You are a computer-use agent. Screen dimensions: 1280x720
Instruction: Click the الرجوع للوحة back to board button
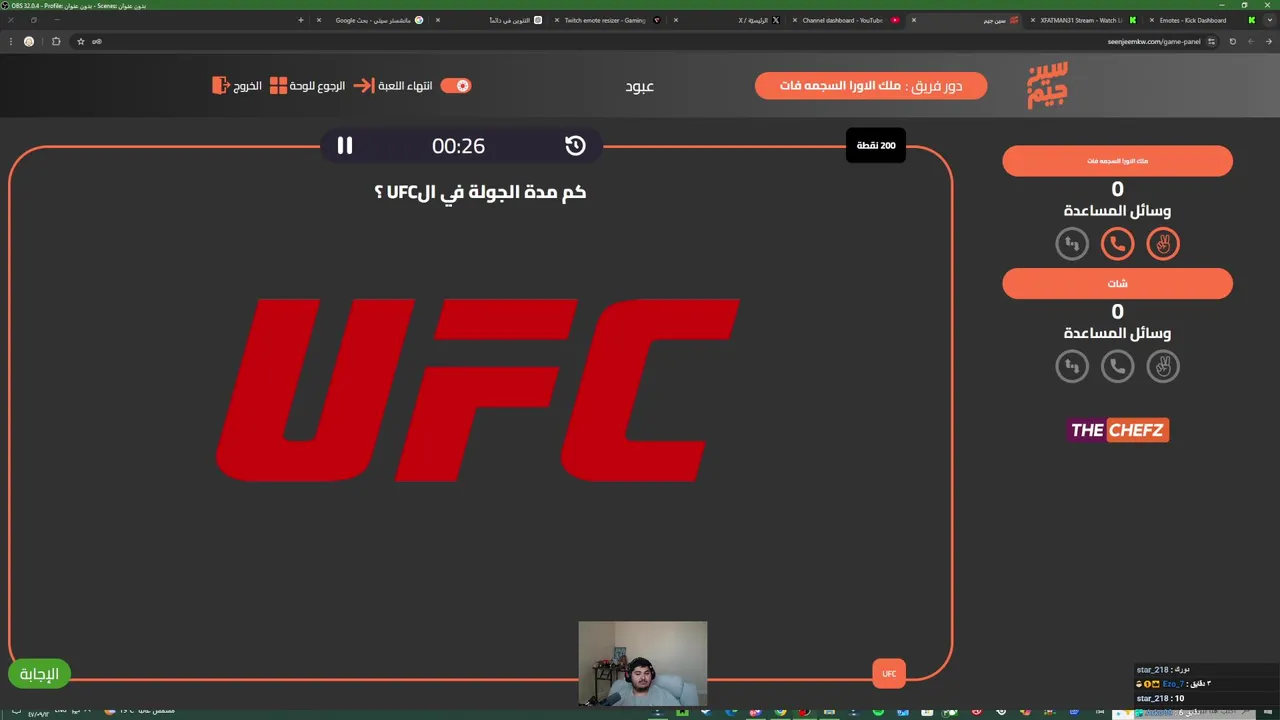coord(307,86)
